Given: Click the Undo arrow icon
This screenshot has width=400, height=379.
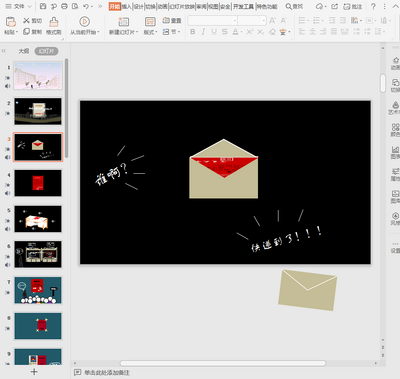Looking at the screenshot, I should (86, 6).
